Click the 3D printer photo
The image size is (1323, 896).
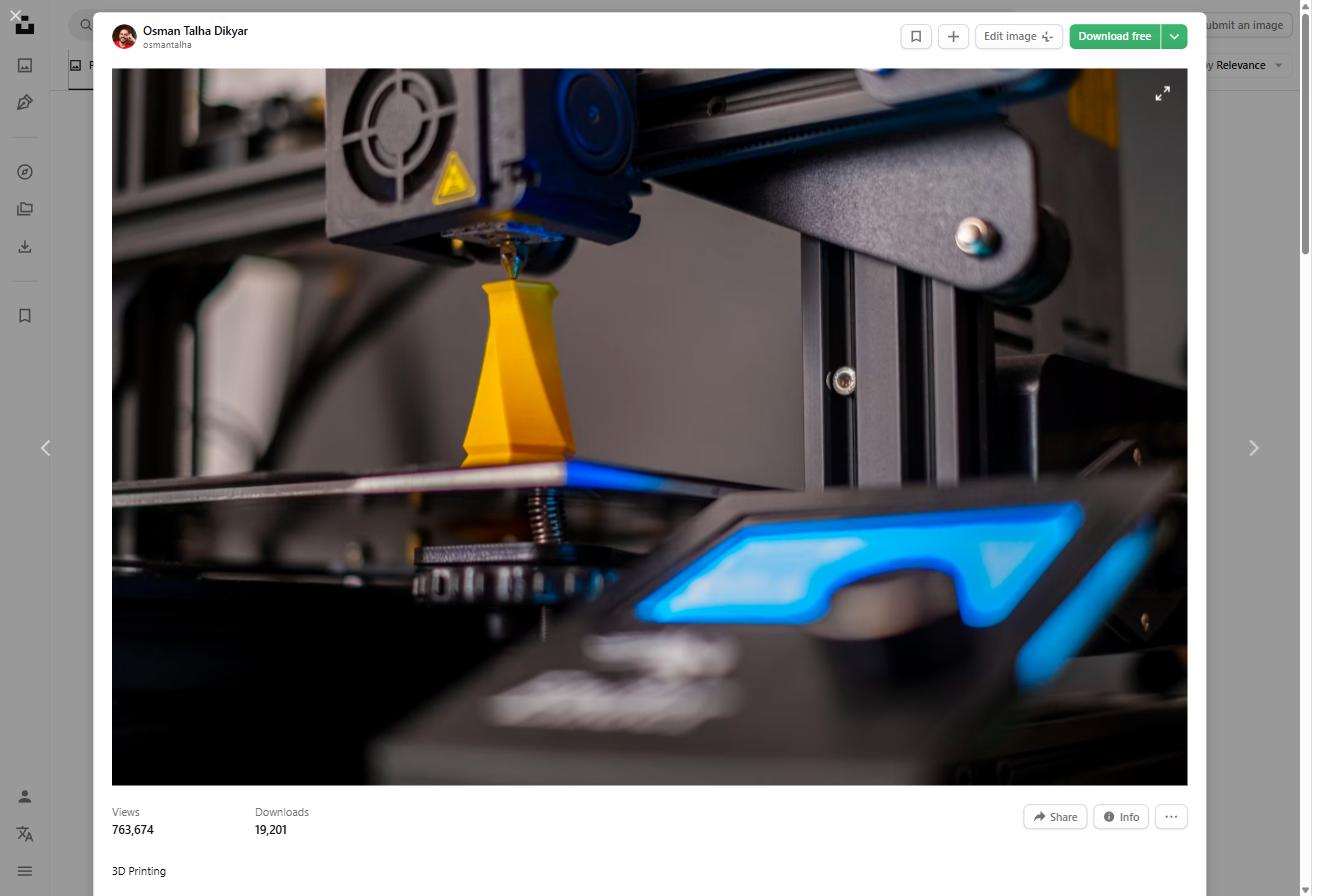tap(649, 427)
